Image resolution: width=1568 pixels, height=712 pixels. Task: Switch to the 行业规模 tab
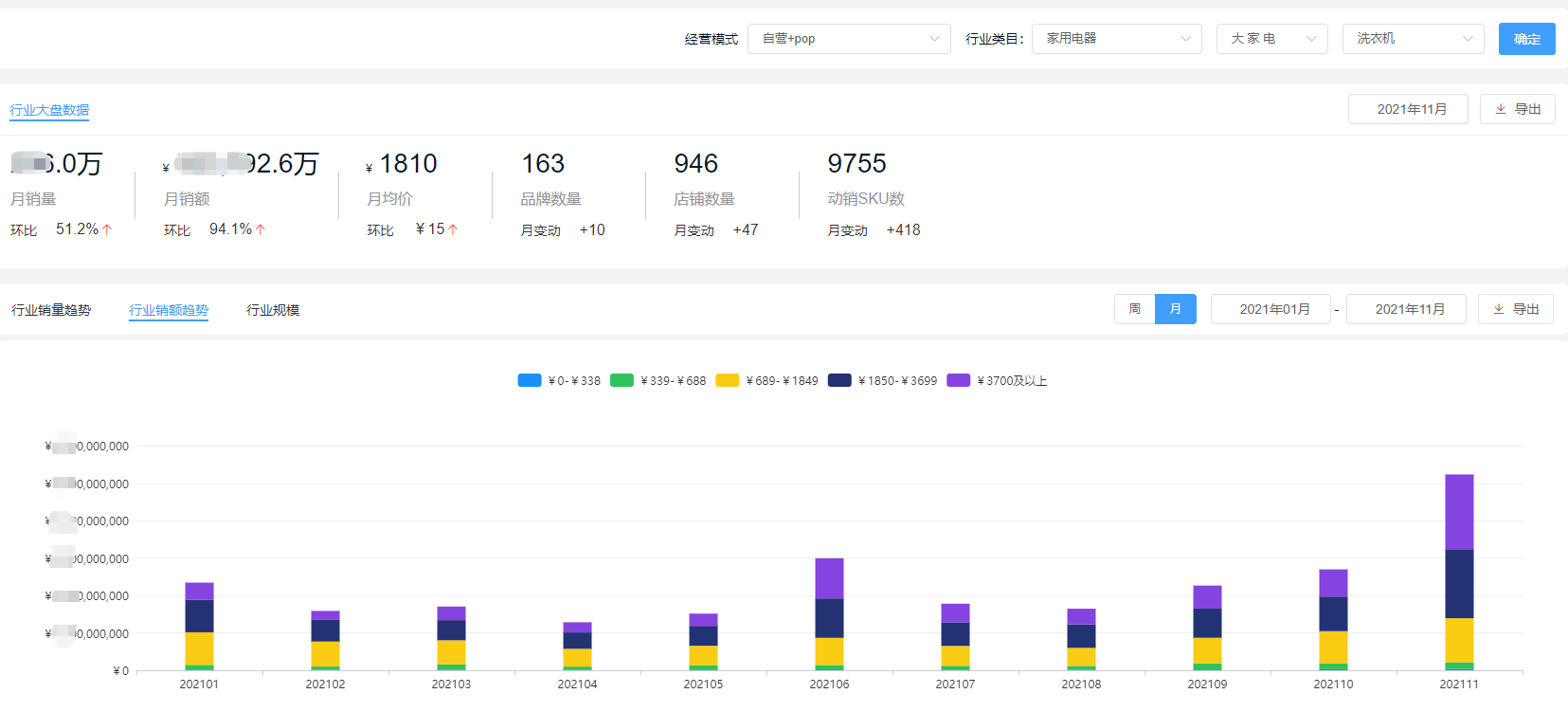coord(273,310)
